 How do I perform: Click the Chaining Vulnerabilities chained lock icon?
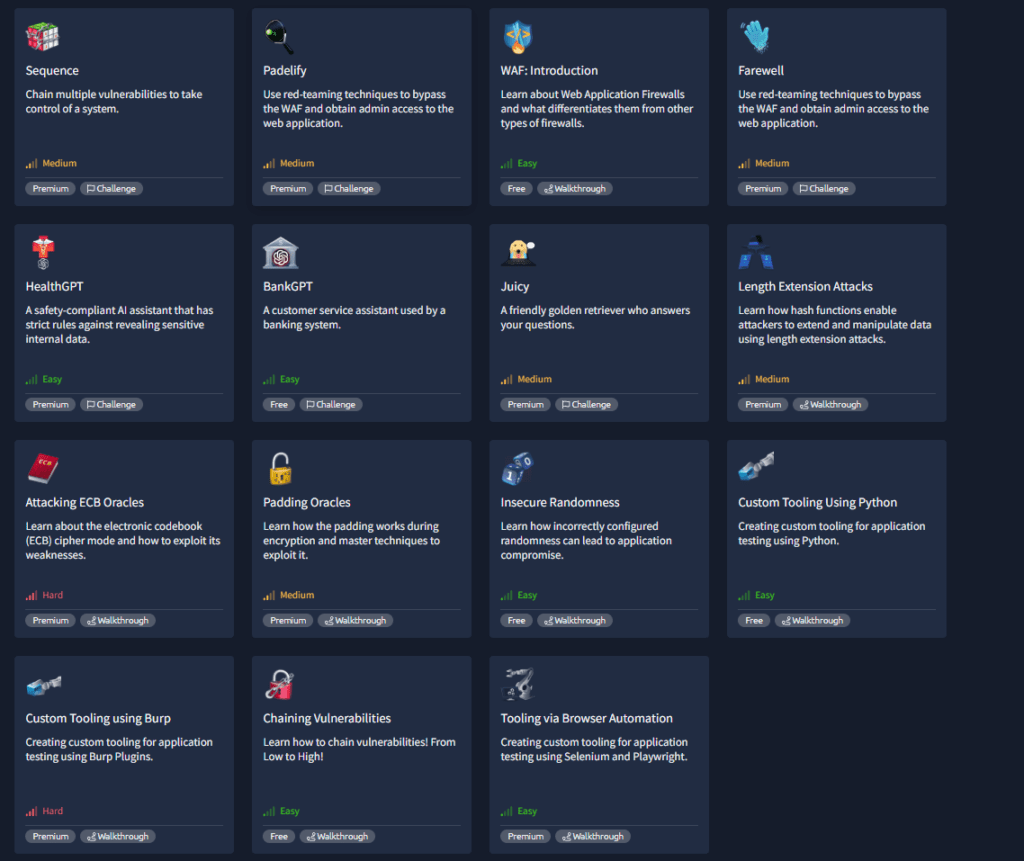point(280,685)
